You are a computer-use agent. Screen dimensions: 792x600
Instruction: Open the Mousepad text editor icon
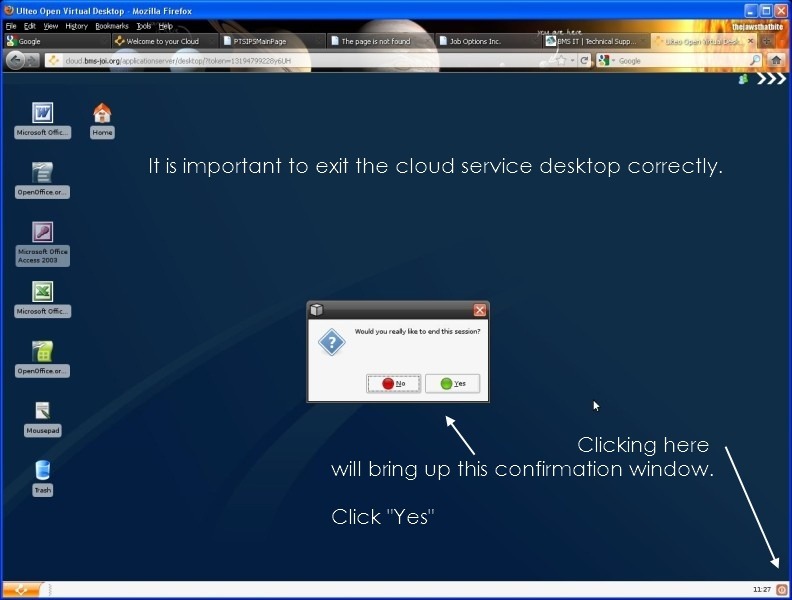(42, 410)
